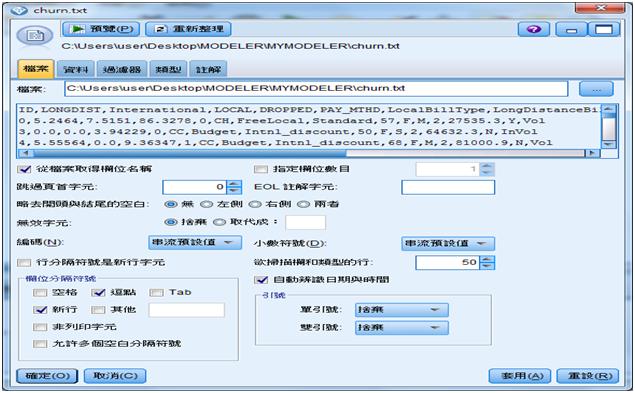Screen dimensions: 635x393
Task: Click the 指定欄位數目 number stepper
Action: pyautogui.click(x=486, y=169)
